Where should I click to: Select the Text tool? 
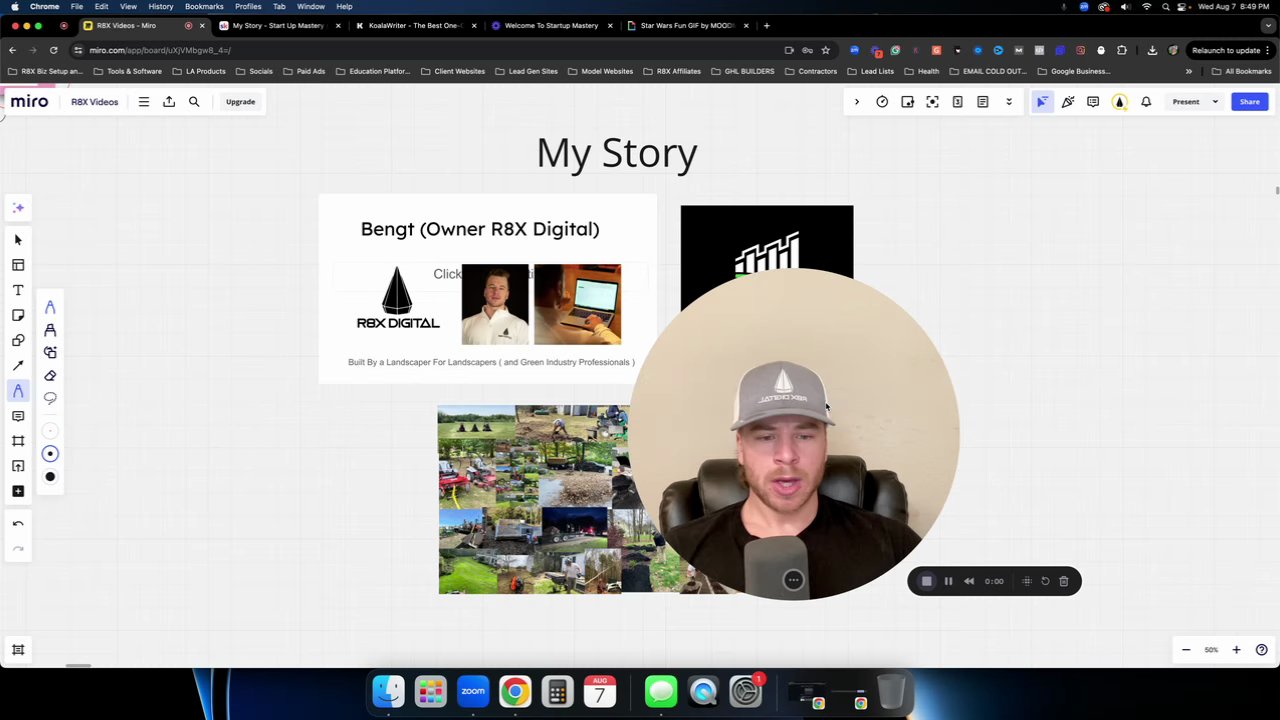point(17,289)
